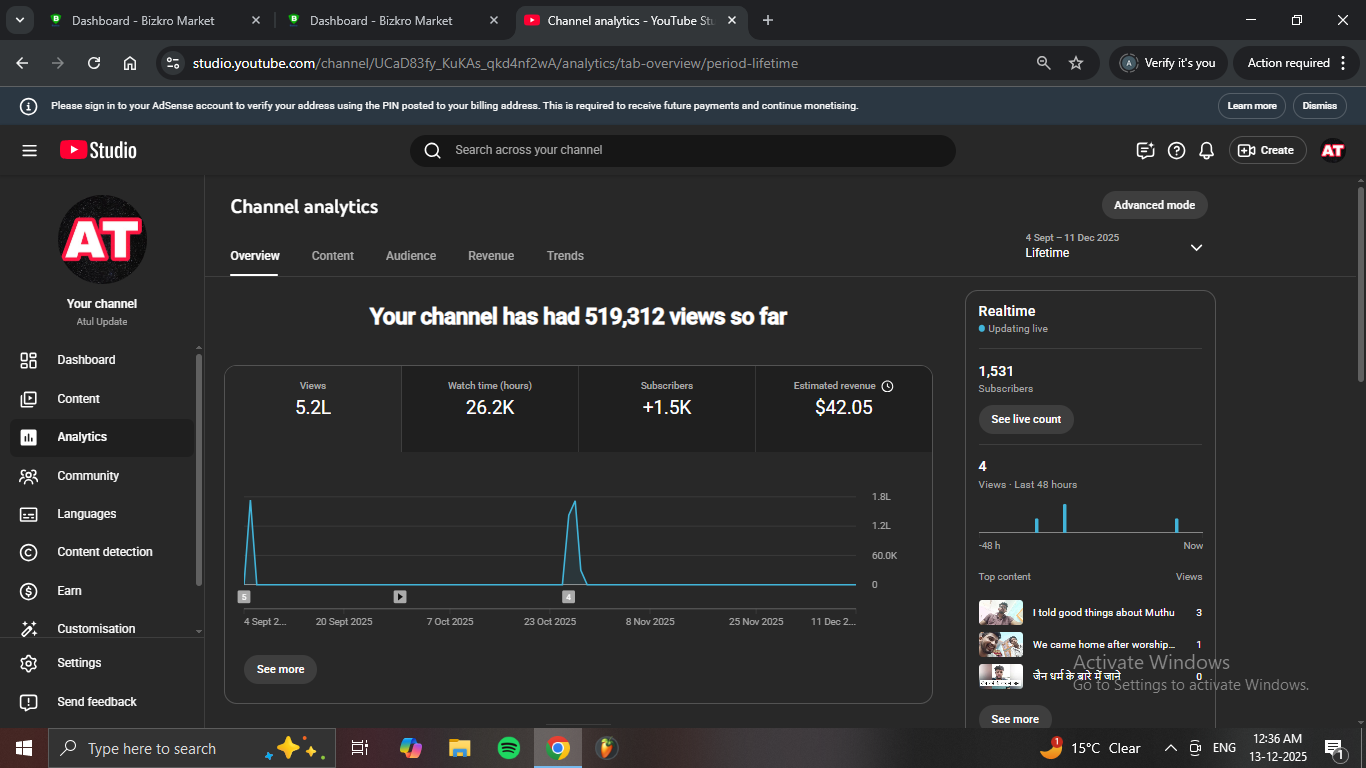1366x768 pixels.
Task: Expand the tab search chevron in Chrome
Action: (x=19, y=20)
